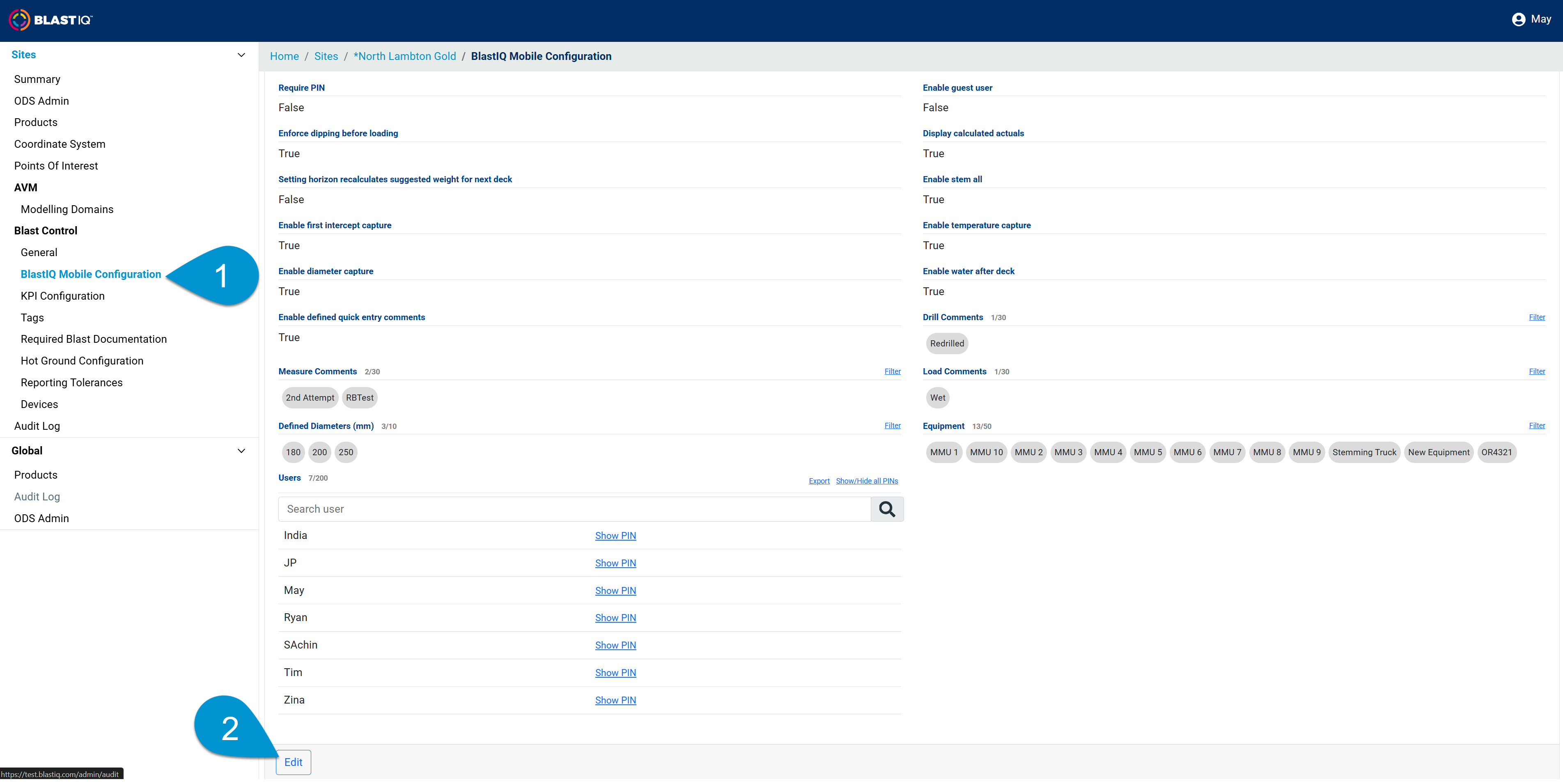Open Modelling Domains
The width and height of the screenshot is (1563, 784).
coord(67,209)
